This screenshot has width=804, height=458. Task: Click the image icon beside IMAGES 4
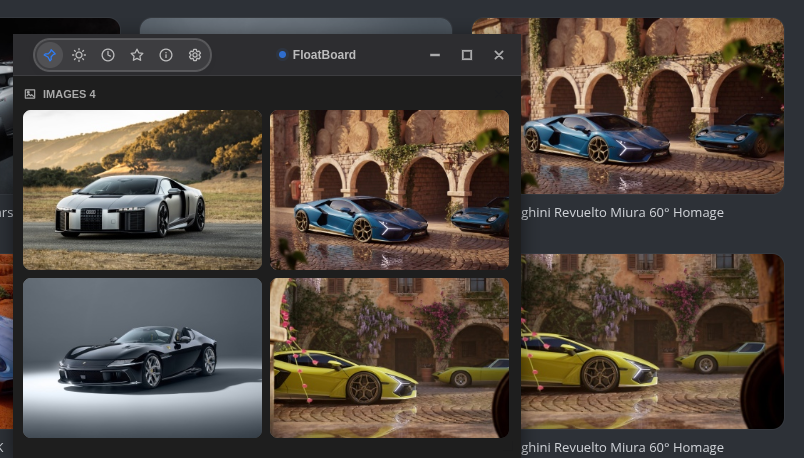click(30, 94)
